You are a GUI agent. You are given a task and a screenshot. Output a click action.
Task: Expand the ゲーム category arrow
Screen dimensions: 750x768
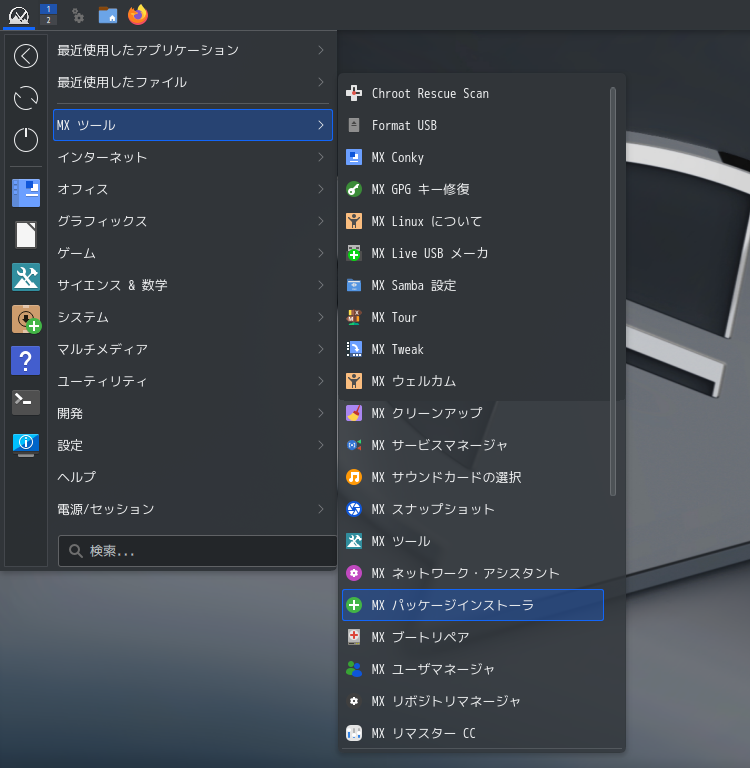point(321,253)
